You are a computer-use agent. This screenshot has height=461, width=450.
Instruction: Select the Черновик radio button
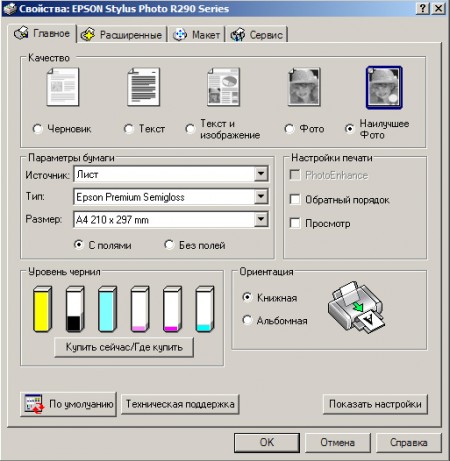click(37, 129)
